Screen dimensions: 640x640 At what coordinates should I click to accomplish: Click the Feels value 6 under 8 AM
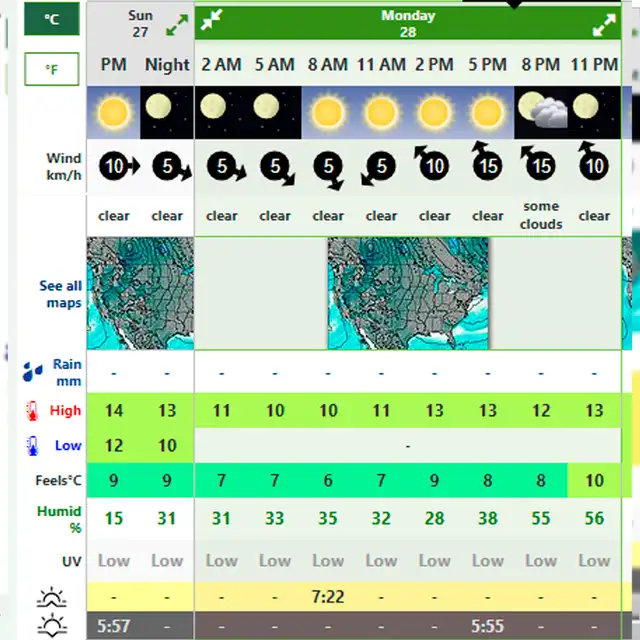[328, 480]
